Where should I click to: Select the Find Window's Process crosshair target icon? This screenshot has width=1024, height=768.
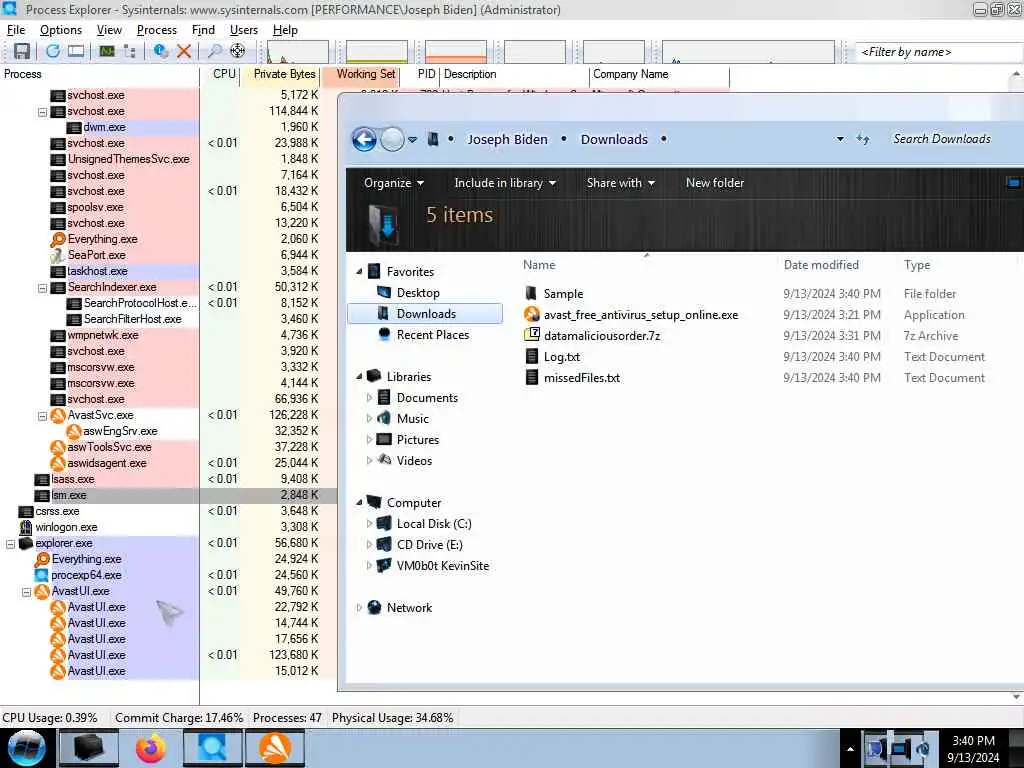pyautogui.click(x=238, y=51)
